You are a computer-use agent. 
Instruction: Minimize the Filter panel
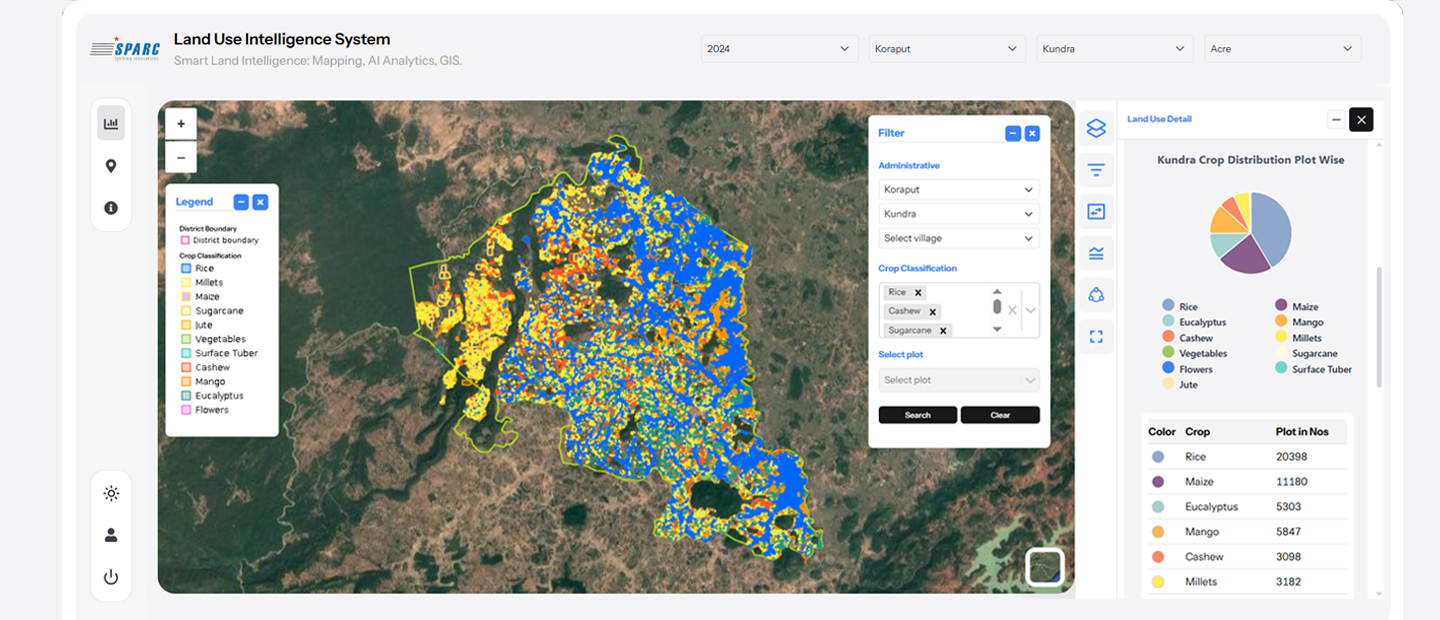pyautogui.click(x=1013, y=133)
